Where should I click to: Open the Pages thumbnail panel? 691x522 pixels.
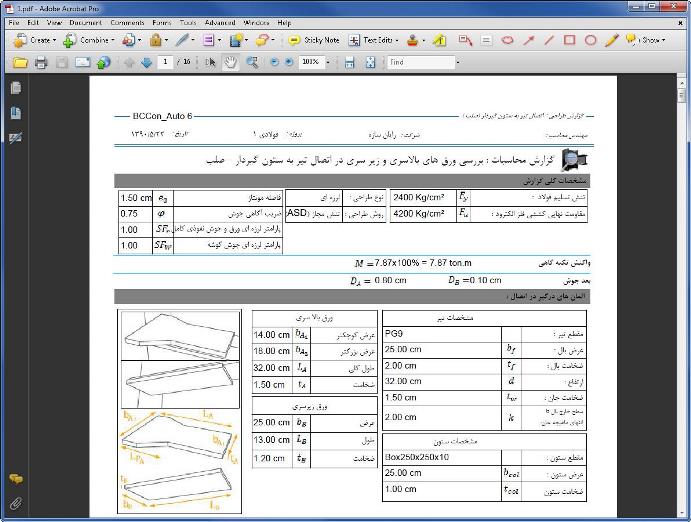pos(15,88)
